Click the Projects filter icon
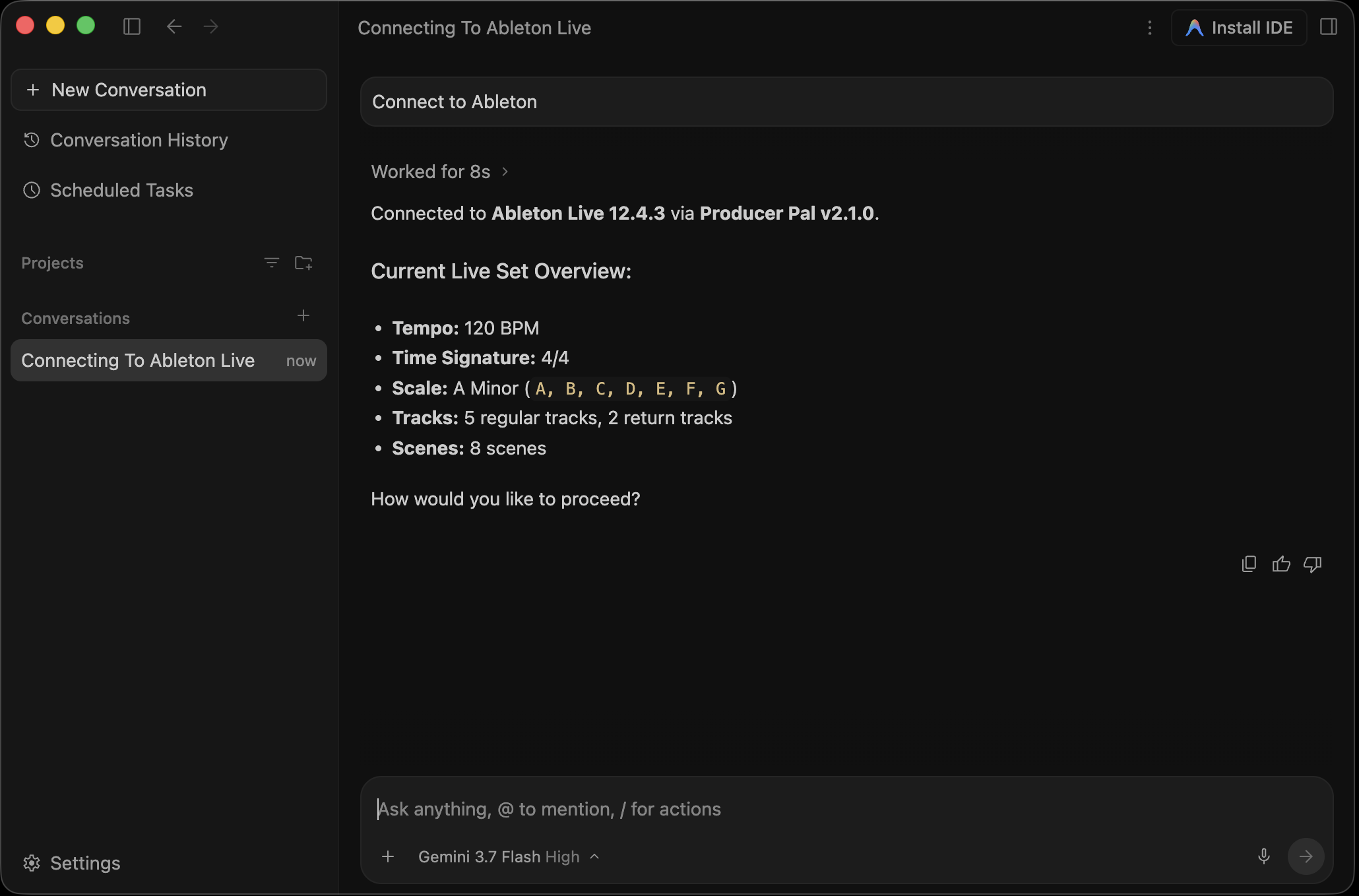1359x896 pixels. tap(271, 263)
